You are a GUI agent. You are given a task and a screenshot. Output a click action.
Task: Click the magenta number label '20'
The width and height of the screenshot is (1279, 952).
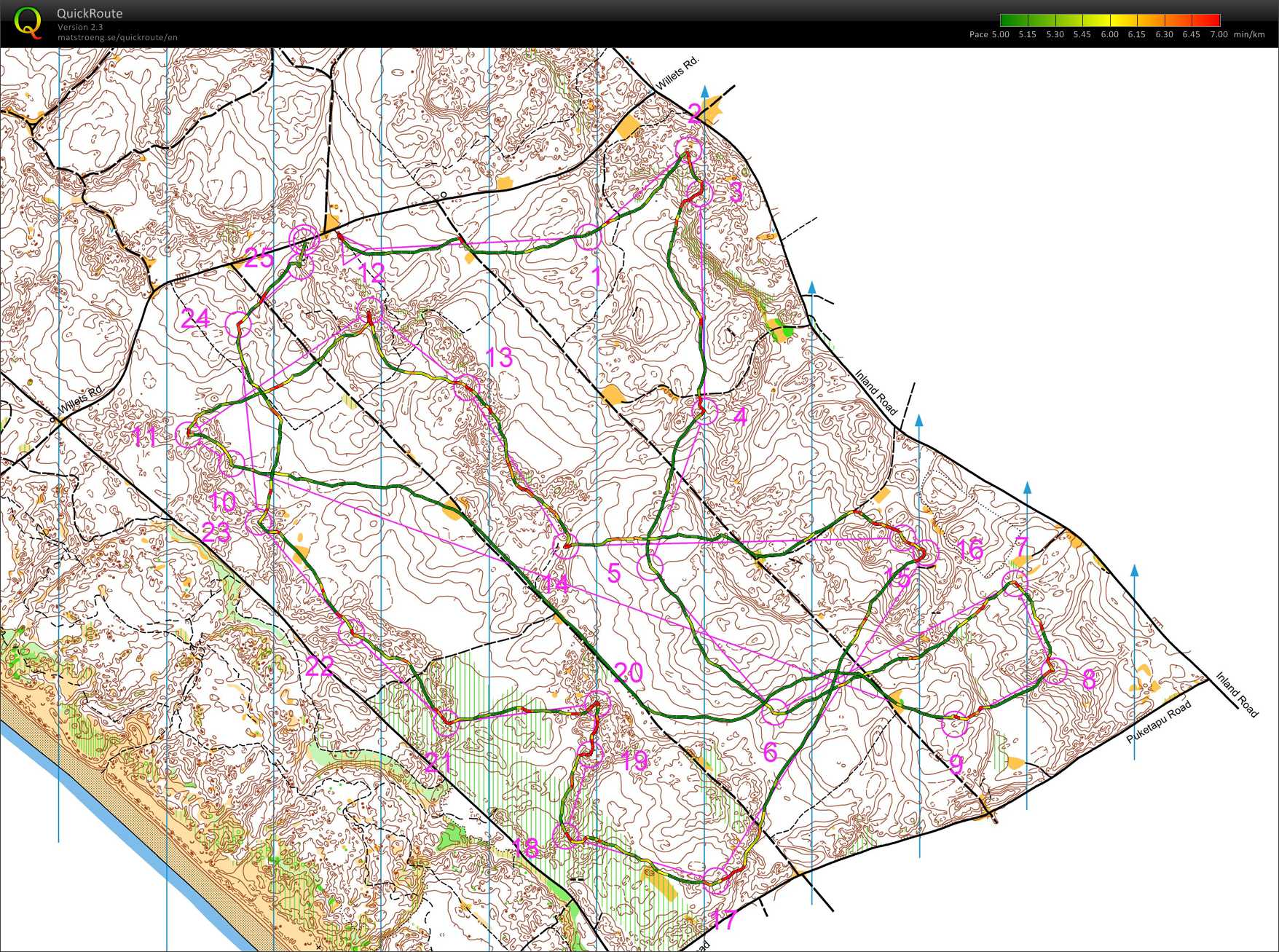pos(629,672)
